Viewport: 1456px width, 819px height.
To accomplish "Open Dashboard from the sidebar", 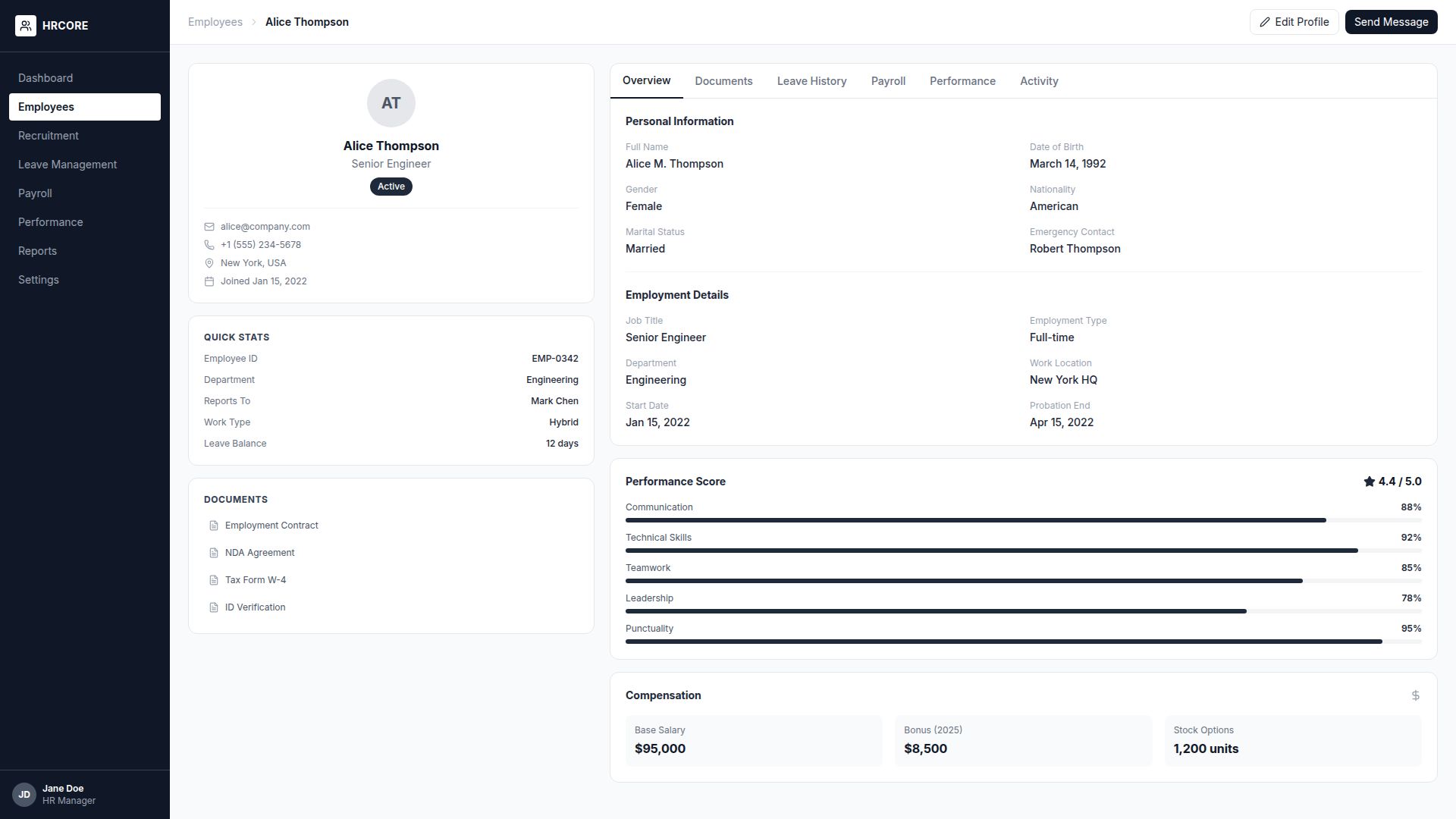I will point(85,78).
